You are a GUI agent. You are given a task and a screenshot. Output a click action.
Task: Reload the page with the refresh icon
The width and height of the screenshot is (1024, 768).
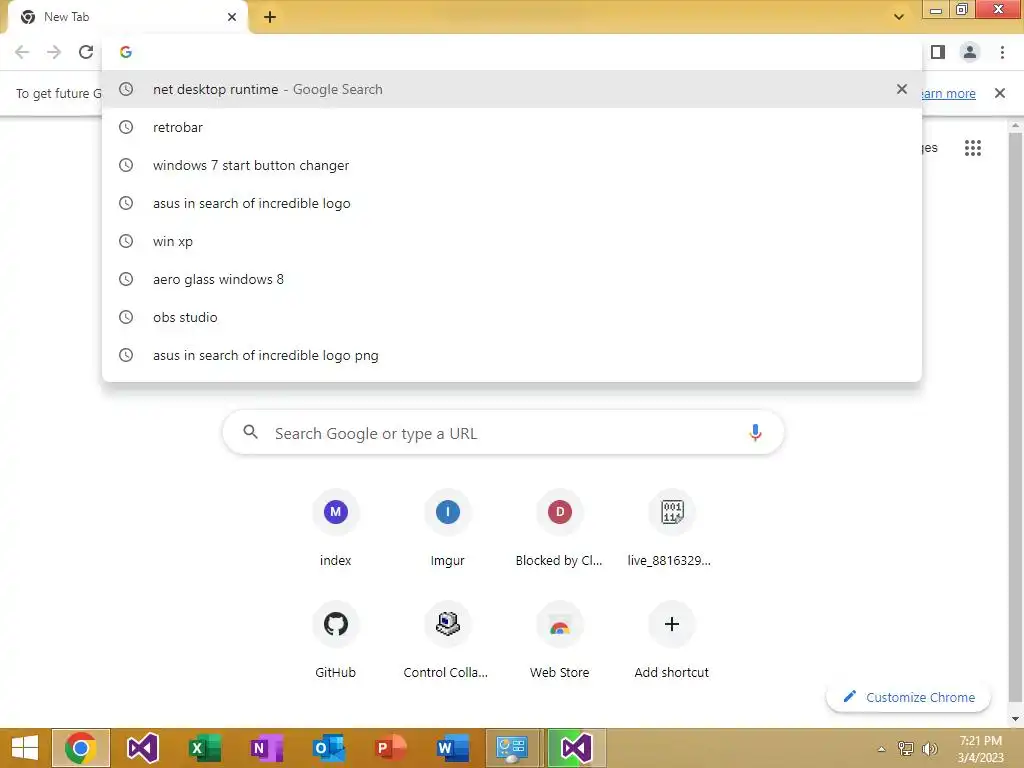pyautogui.click(x=86, y=52)
